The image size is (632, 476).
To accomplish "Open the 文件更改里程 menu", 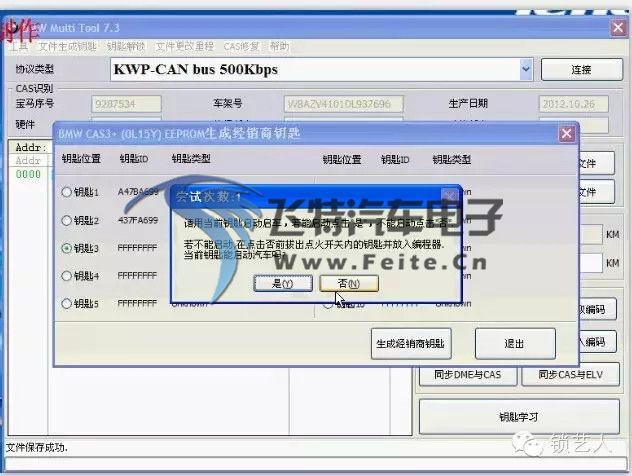I will point(185,46).
